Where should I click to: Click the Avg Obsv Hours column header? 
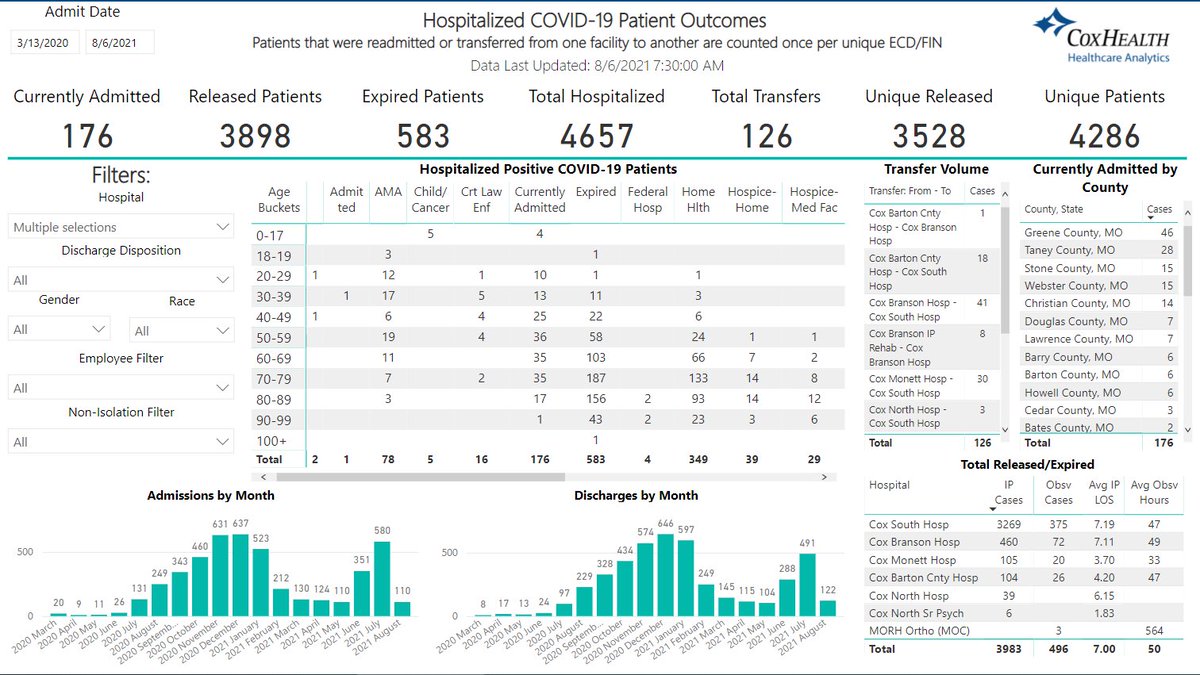click(1153, 492)
